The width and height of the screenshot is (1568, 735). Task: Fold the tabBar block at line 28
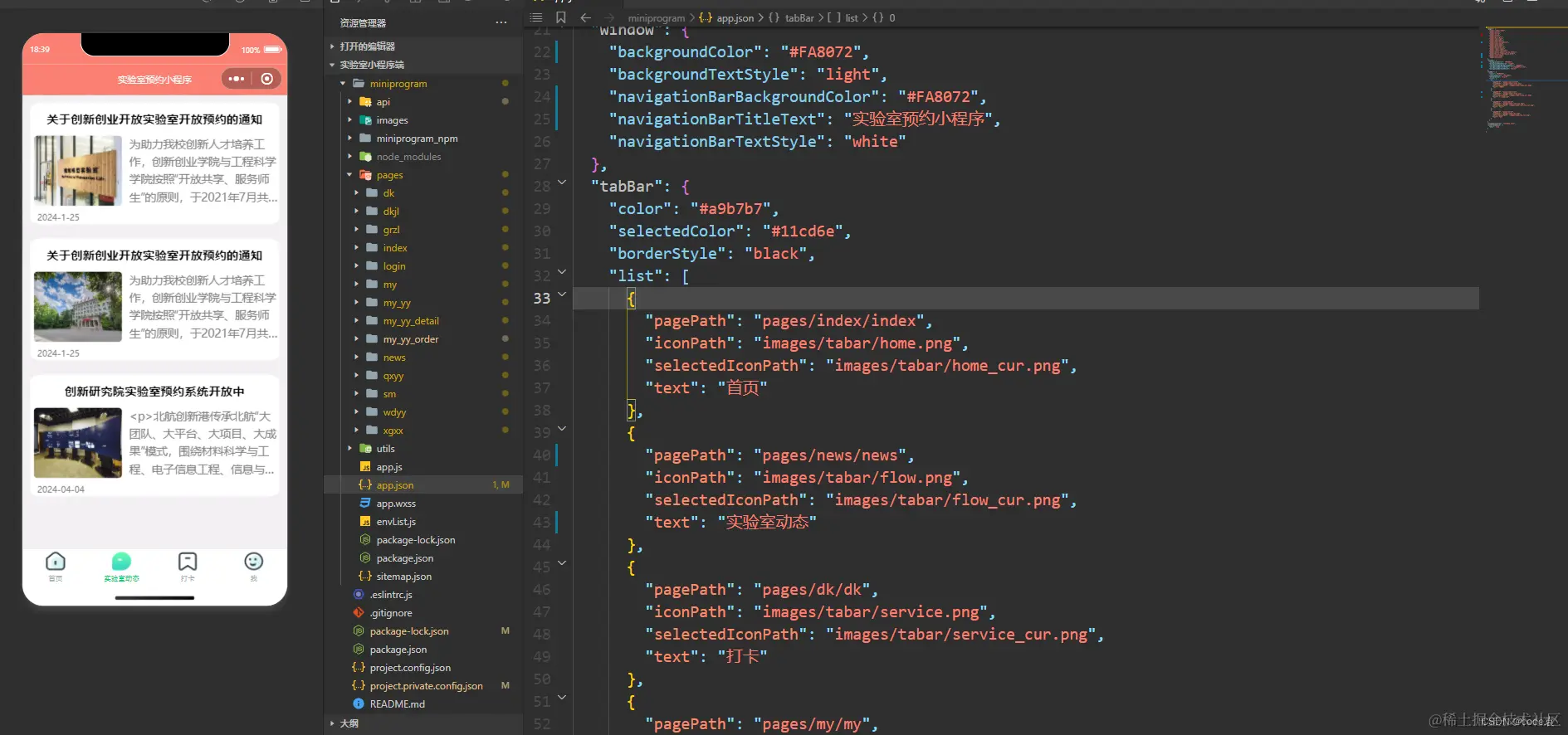(x=562, y=183)
